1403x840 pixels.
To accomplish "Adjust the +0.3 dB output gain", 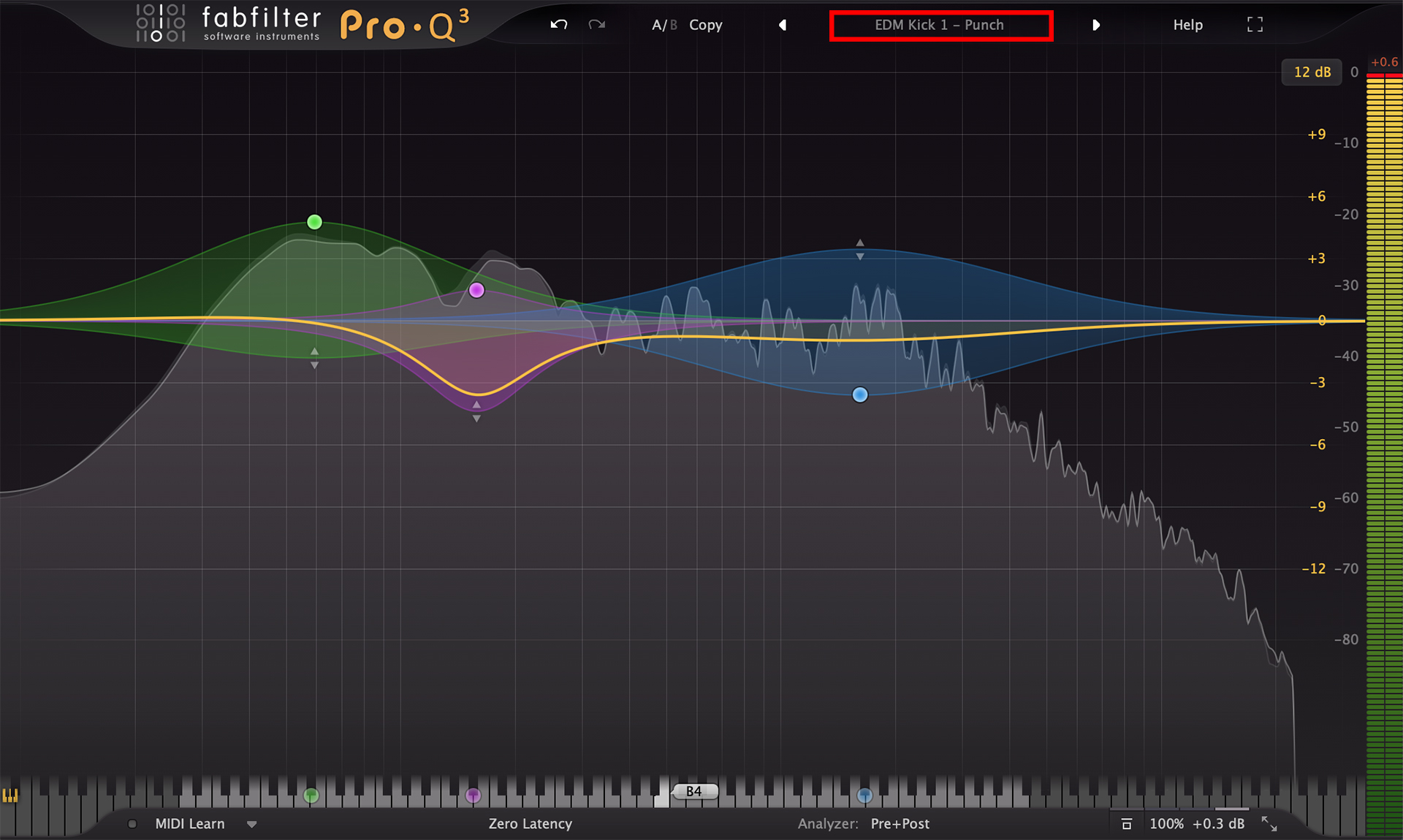I will click(x=1219, y=824).
